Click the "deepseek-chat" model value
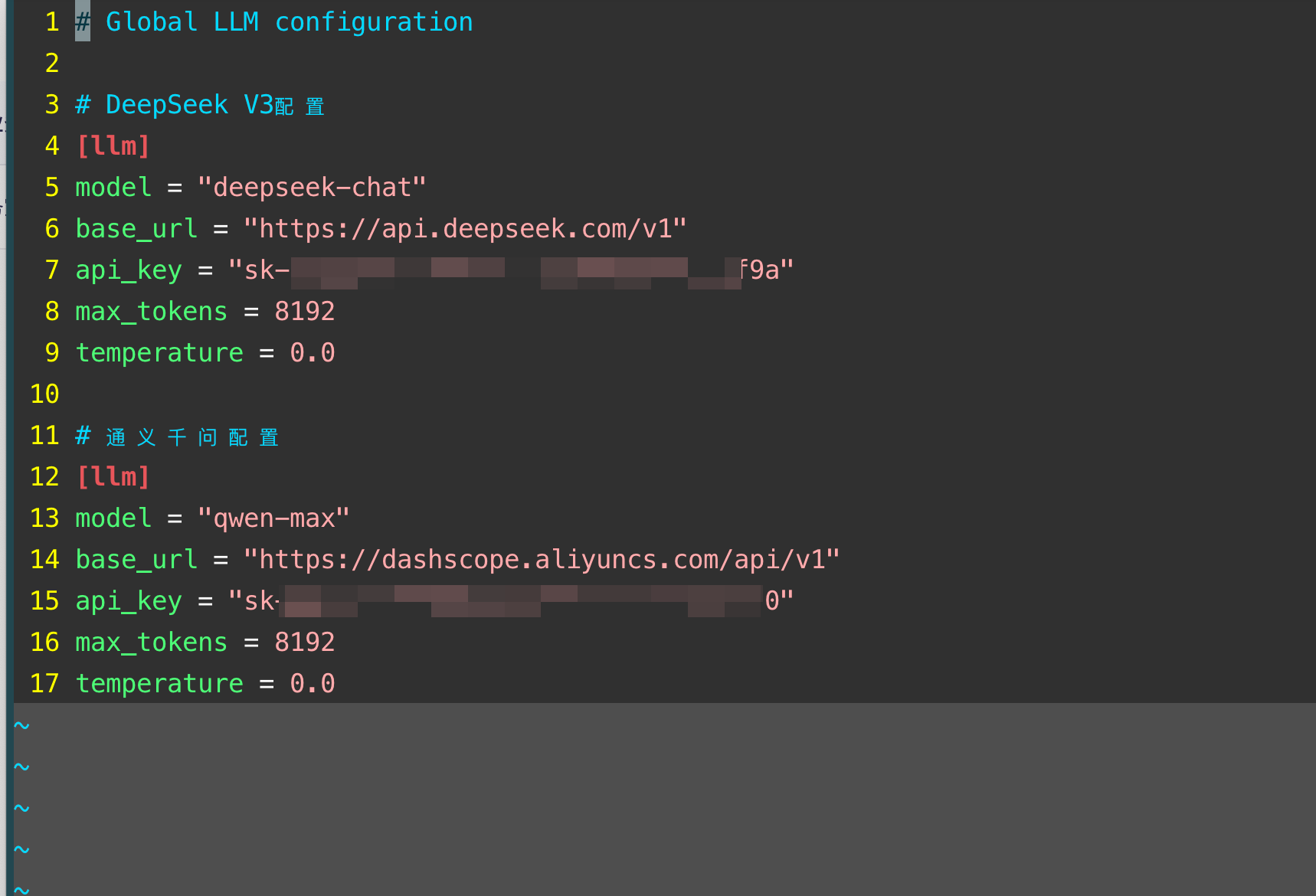The image size is (1316, 896). tap(312, 188)
